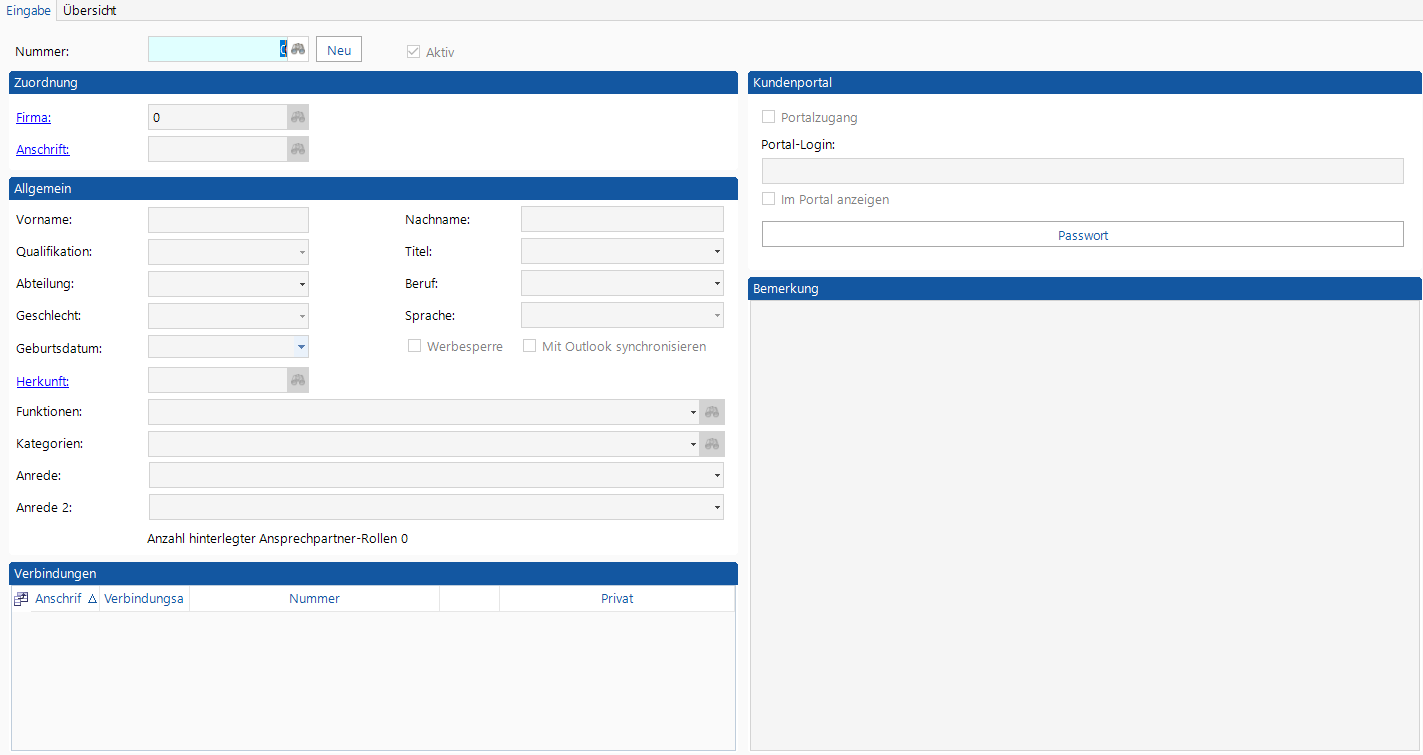Click binoculars lookup icon for Herkunft field
Image resolution: width=1423 pixels, height=755 pixels.
coord(298,380)
